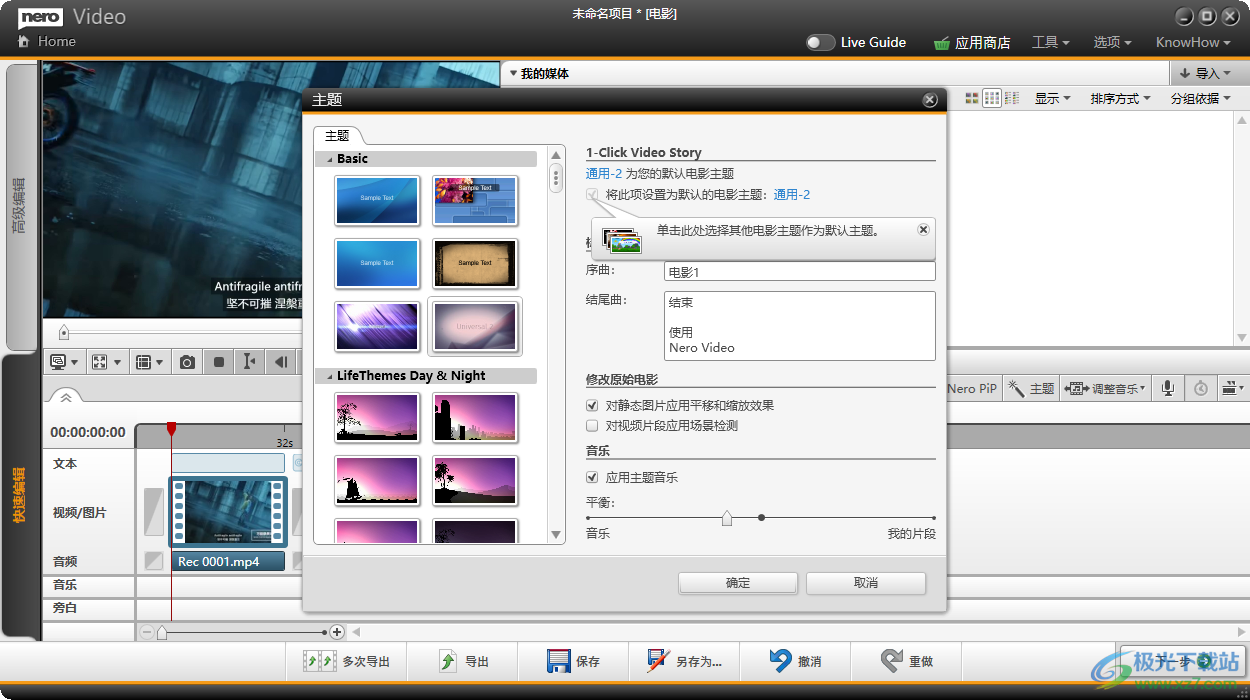Zoom out timeline with minus icon
Image resolution: width=1250 pixels, height=700 pixels.
point(147,632)
